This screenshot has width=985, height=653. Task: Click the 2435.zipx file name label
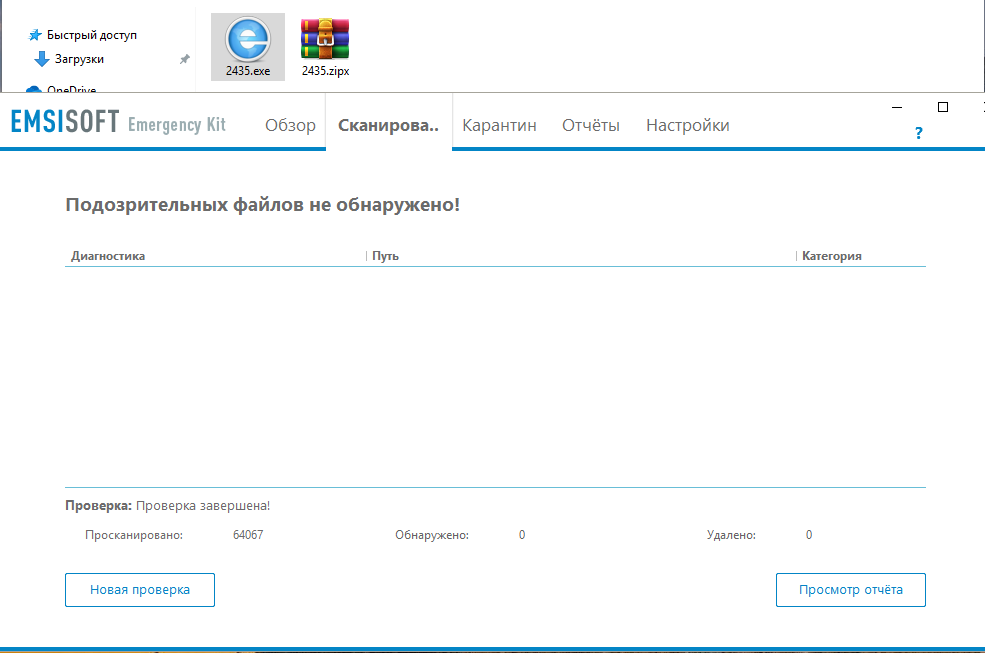(325, 71)
